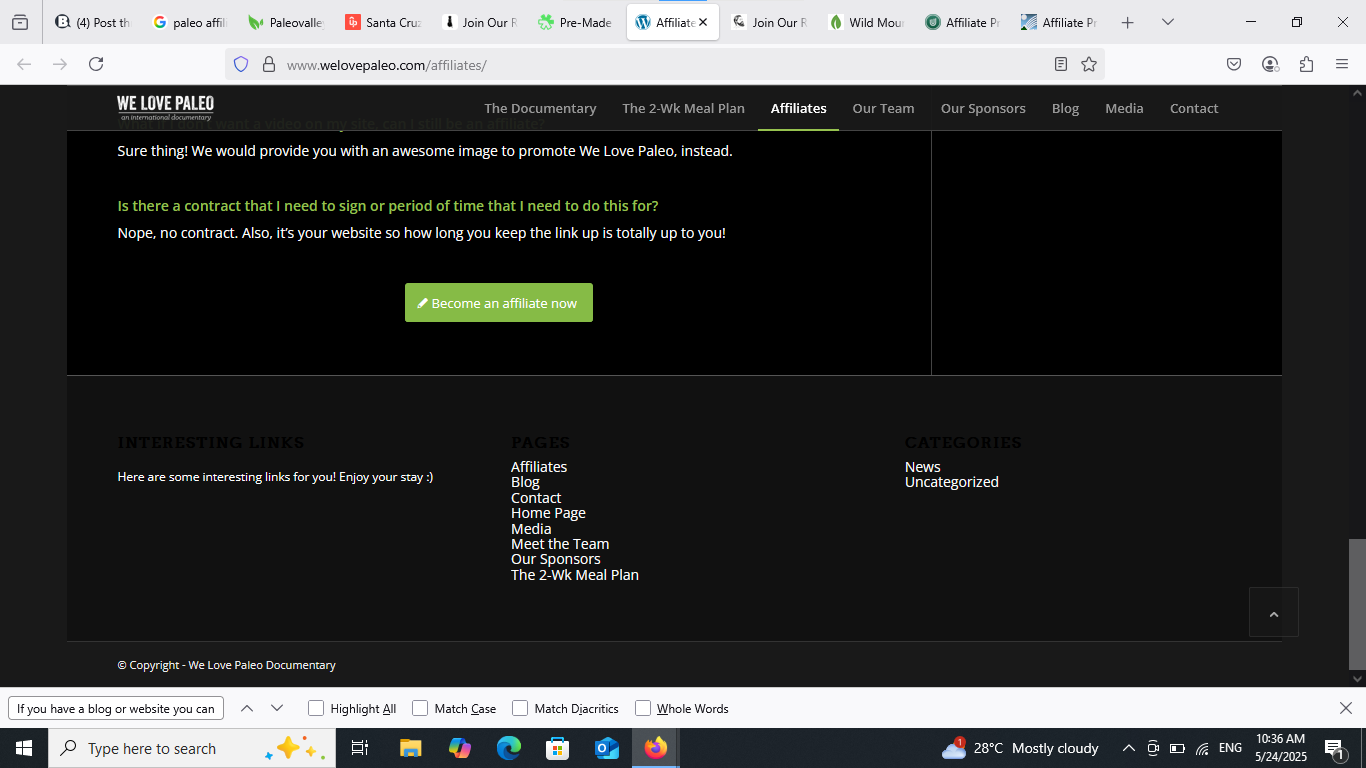The height and width of the screenshot is (768, 1366).
Task: Open Meet the Team footer link
Action: click(560, 544)
